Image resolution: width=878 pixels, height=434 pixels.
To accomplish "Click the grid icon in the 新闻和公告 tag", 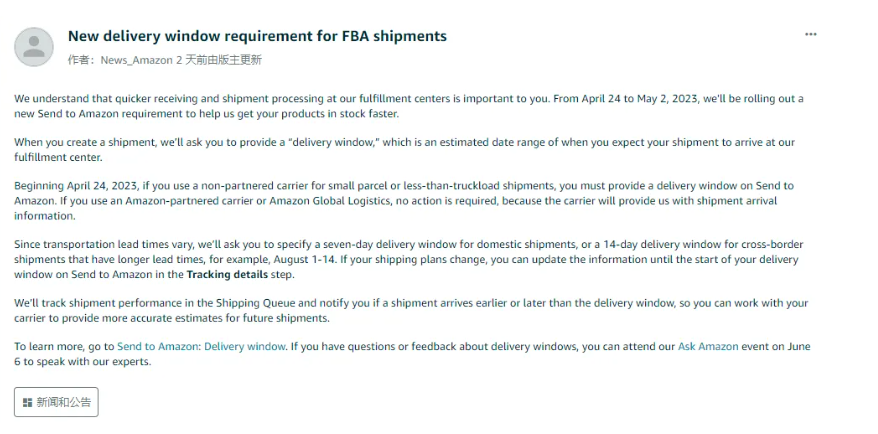I will (x=27, y=403).
